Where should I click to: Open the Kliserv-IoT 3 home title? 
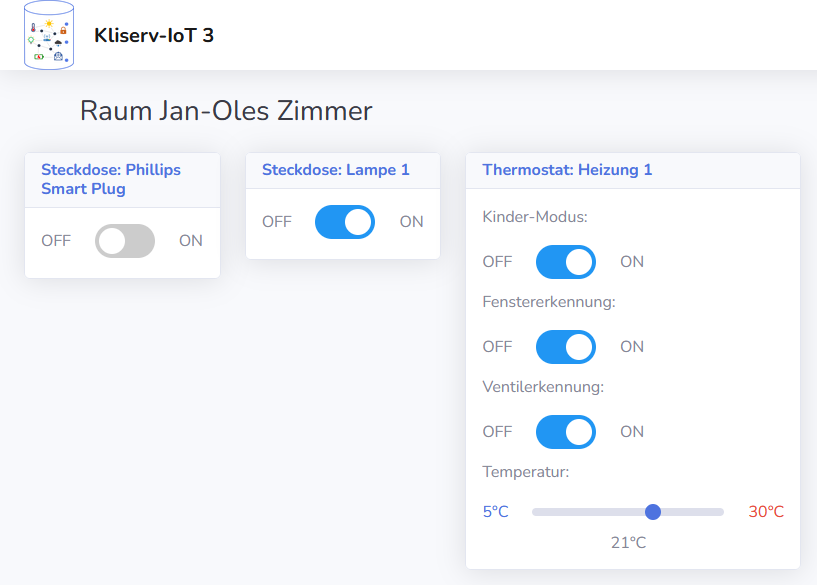pos(154,35)
